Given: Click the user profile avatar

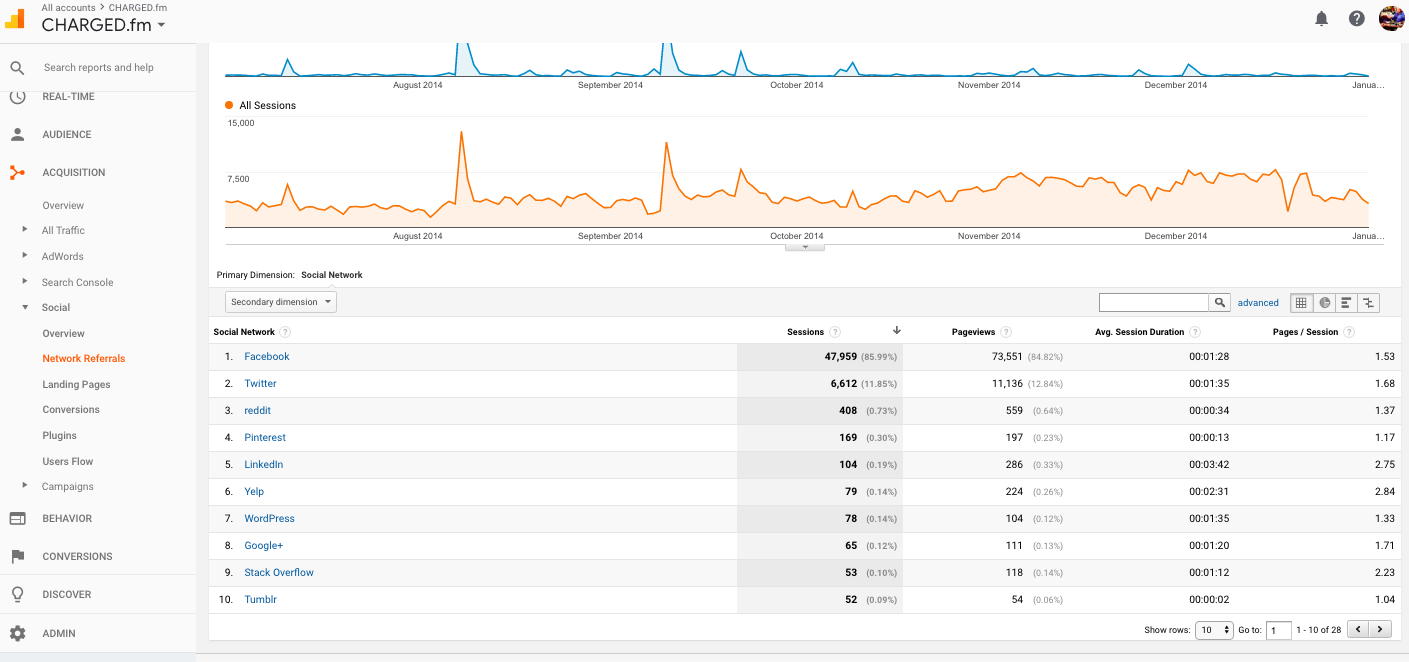Looking at the screenshot, I should [1391, 18].
